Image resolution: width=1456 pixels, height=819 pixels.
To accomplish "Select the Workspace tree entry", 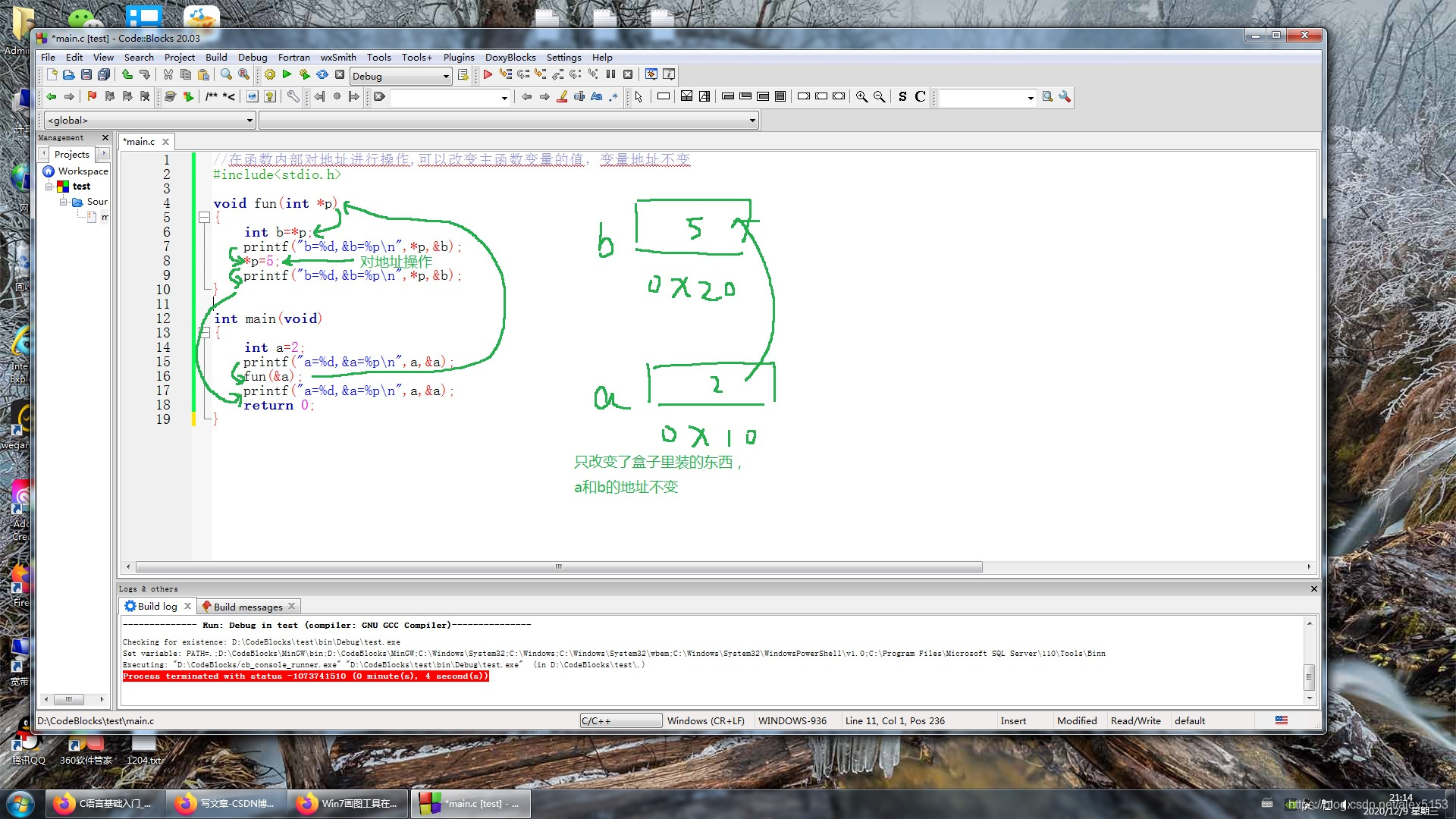I will pyautogui.click(x=83, y=171).
